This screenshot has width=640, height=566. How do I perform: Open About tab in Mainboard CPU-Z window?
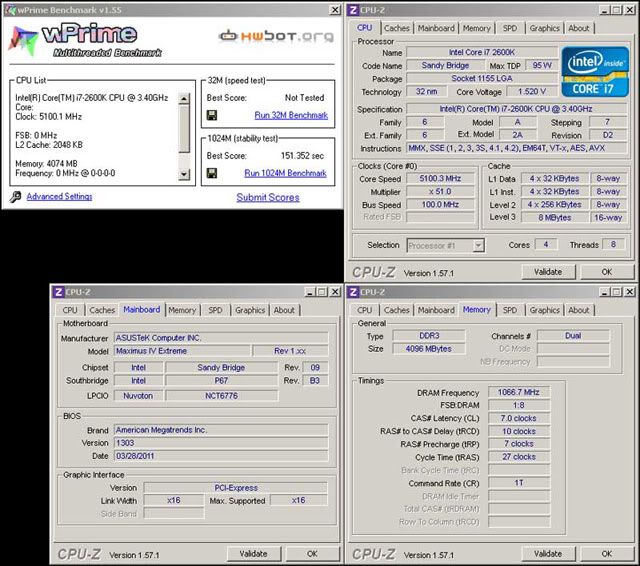[284, 310]
